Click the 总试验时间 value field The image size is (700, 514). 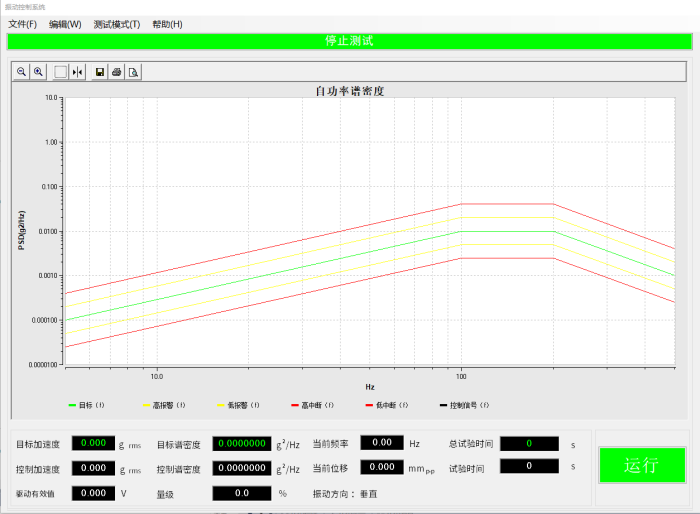click(528, 443)
